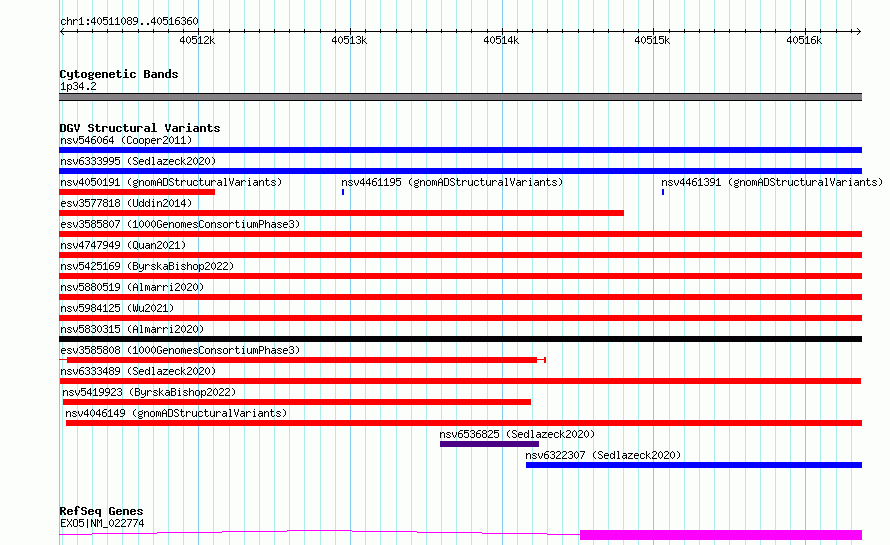
Task: Open nsv6333995 (Sedlazeck2020) variant label
Action: (138, 161)
